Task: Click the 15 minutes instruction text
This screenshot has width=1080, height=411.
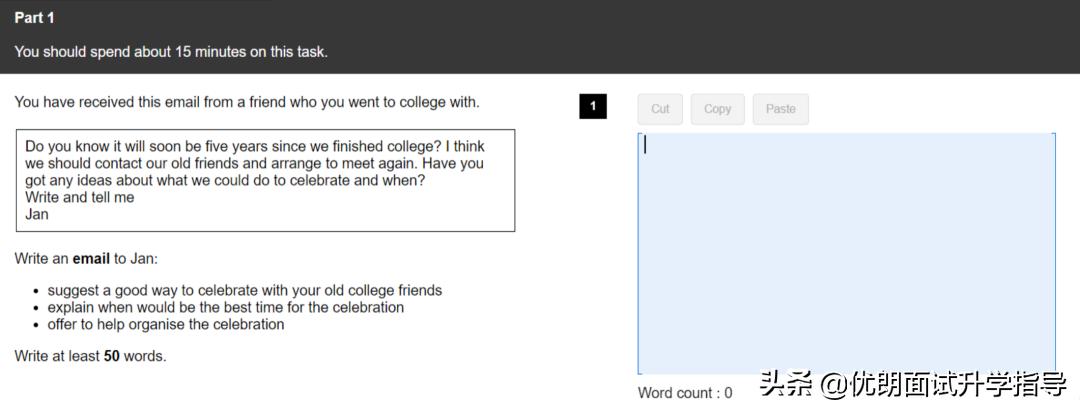Action: [171, 52]
